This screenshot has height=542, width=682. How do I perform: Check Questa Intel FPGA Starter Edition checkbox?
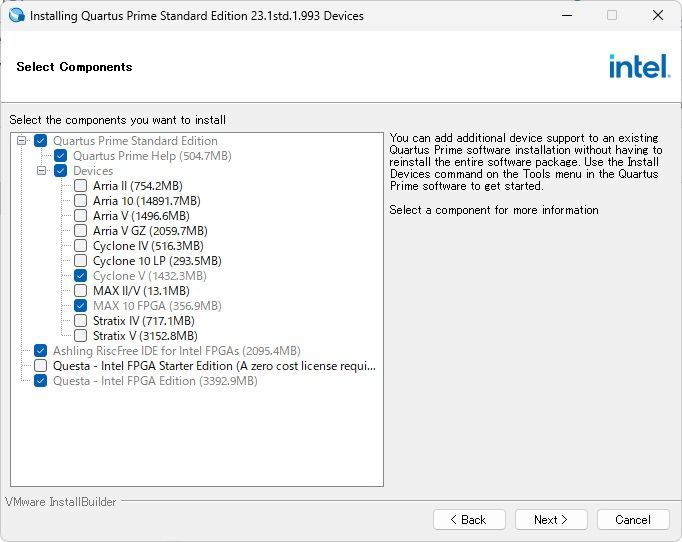40,366
